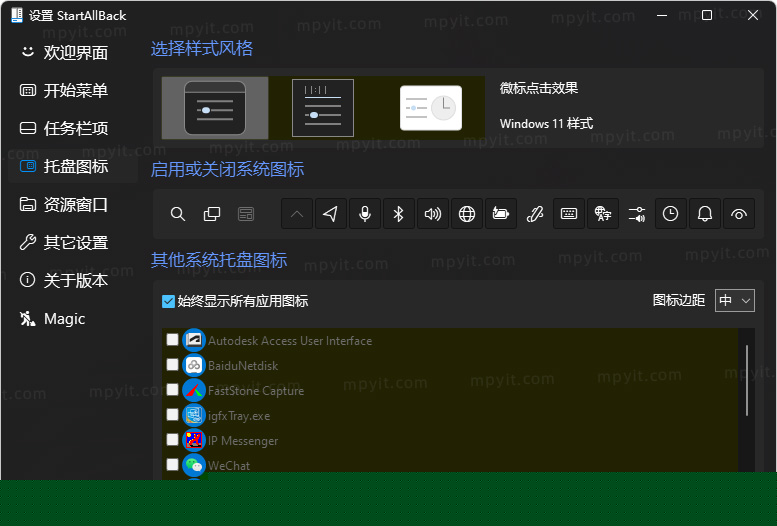
Task: Toggle the Search system icon
Action: point(177,214)
